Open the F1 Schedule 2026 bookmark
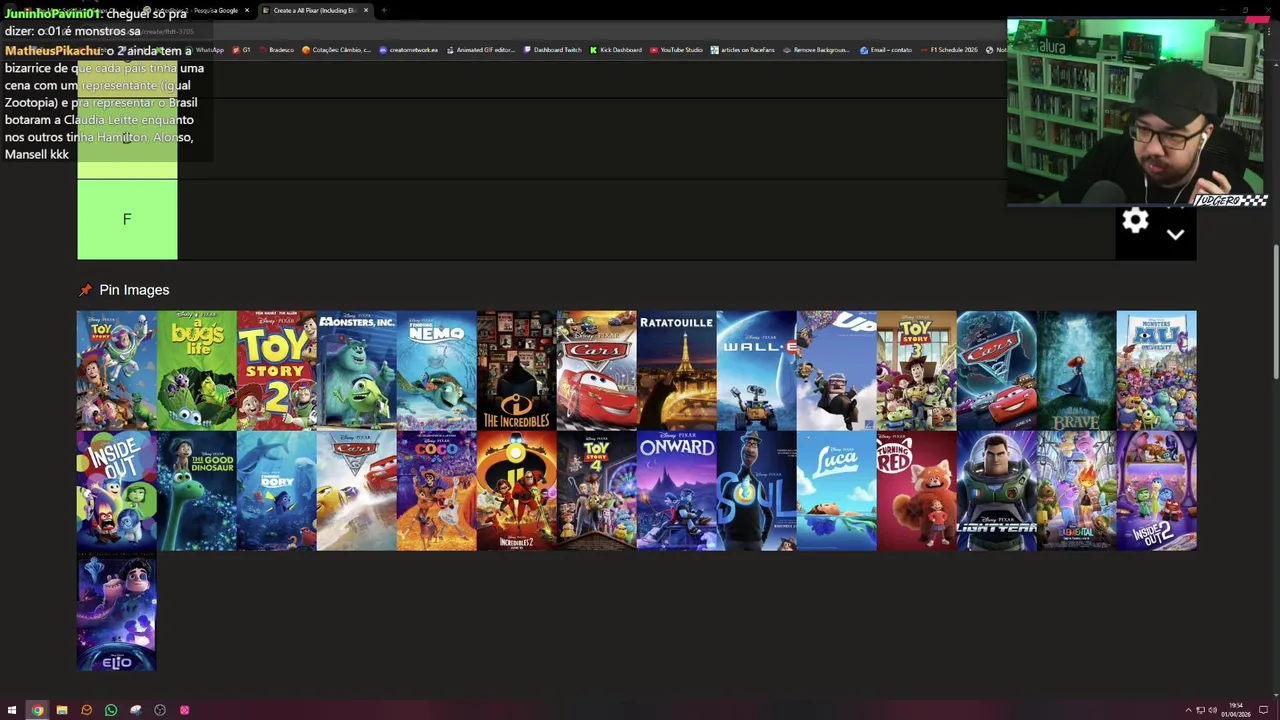 (x=949, y=50)
